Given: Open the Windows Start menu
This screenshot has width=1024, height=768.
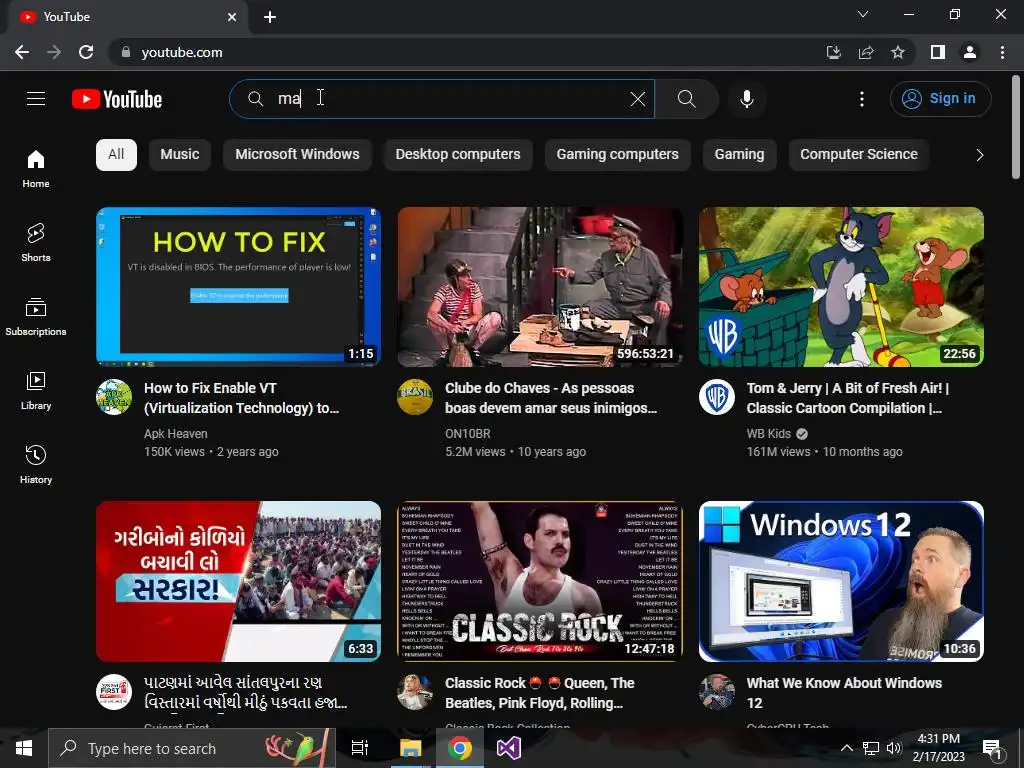Looking at the screenshot, I should click(24, 748).
